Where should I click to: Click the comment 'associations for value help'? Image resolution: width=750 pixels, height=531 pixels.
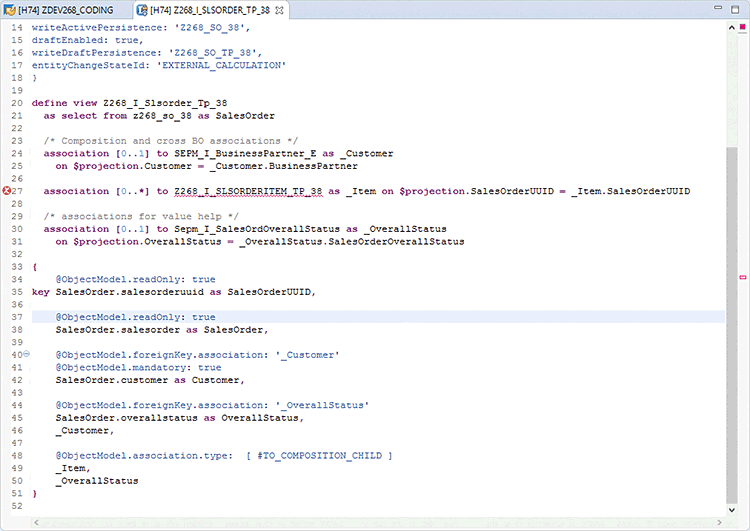[x=141, y=216]
